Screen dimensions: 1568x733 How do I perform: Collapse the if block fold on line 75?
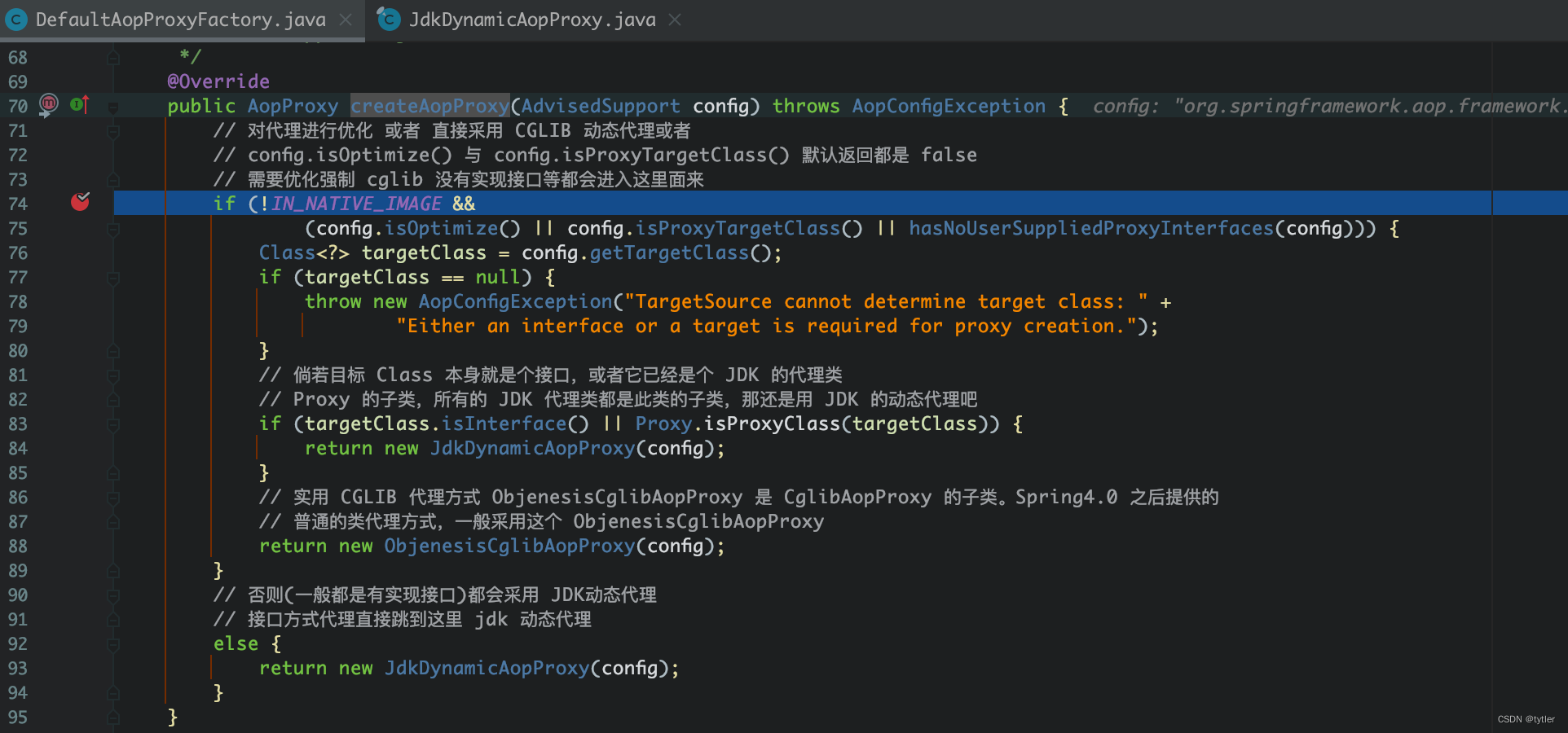(x=113, y=229)
